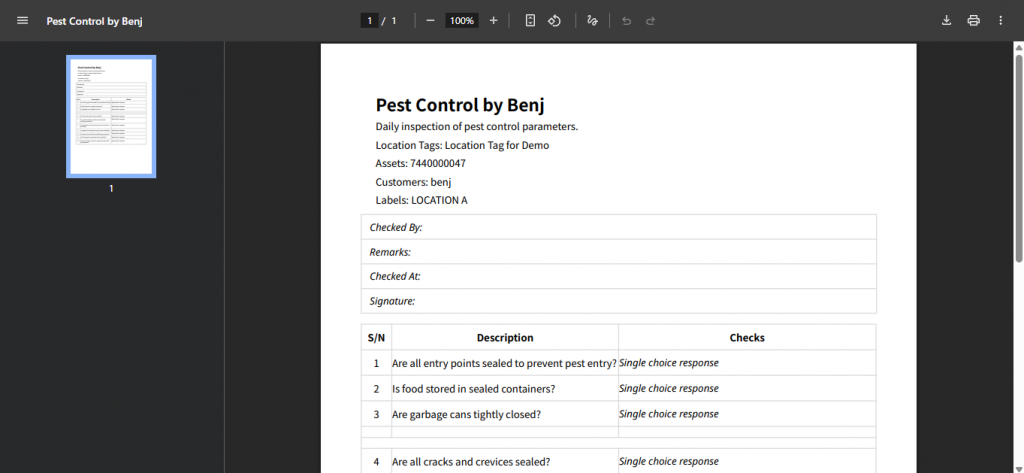
Task: Click the page number input field
Action: coord(369,21)
